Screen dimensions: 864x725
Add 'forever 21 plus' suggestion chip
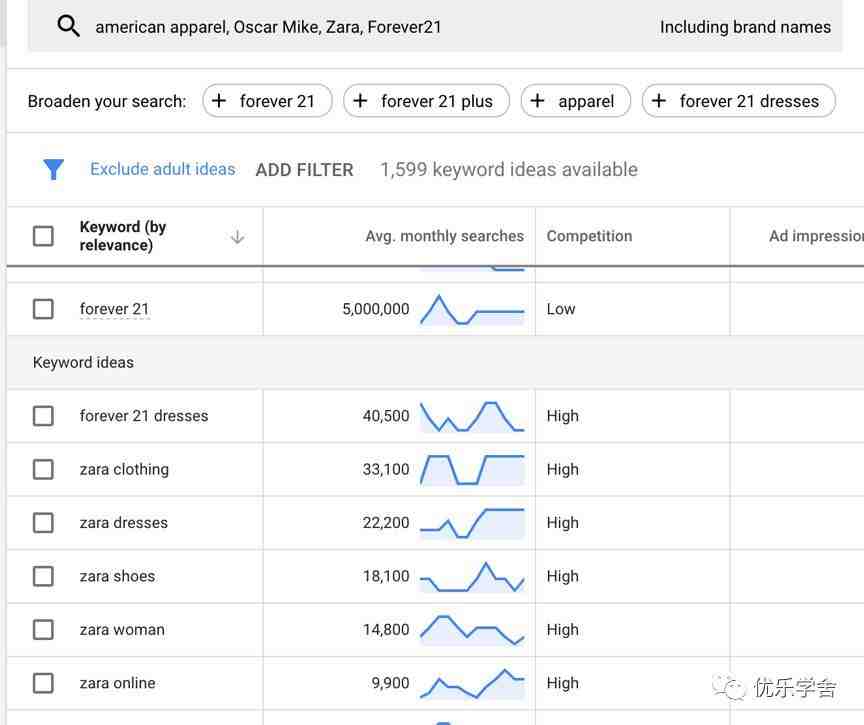pyautogui.click(x=426, y=101)
